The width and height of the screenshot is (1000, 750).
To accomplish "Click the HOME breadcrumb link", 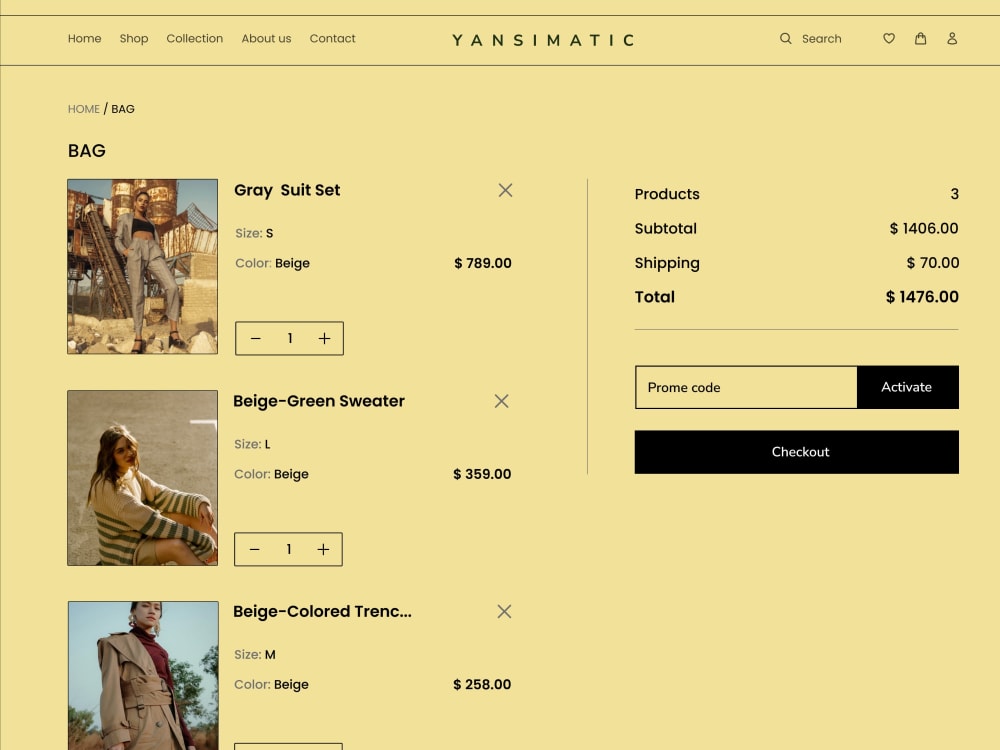I will pos(84,109).
